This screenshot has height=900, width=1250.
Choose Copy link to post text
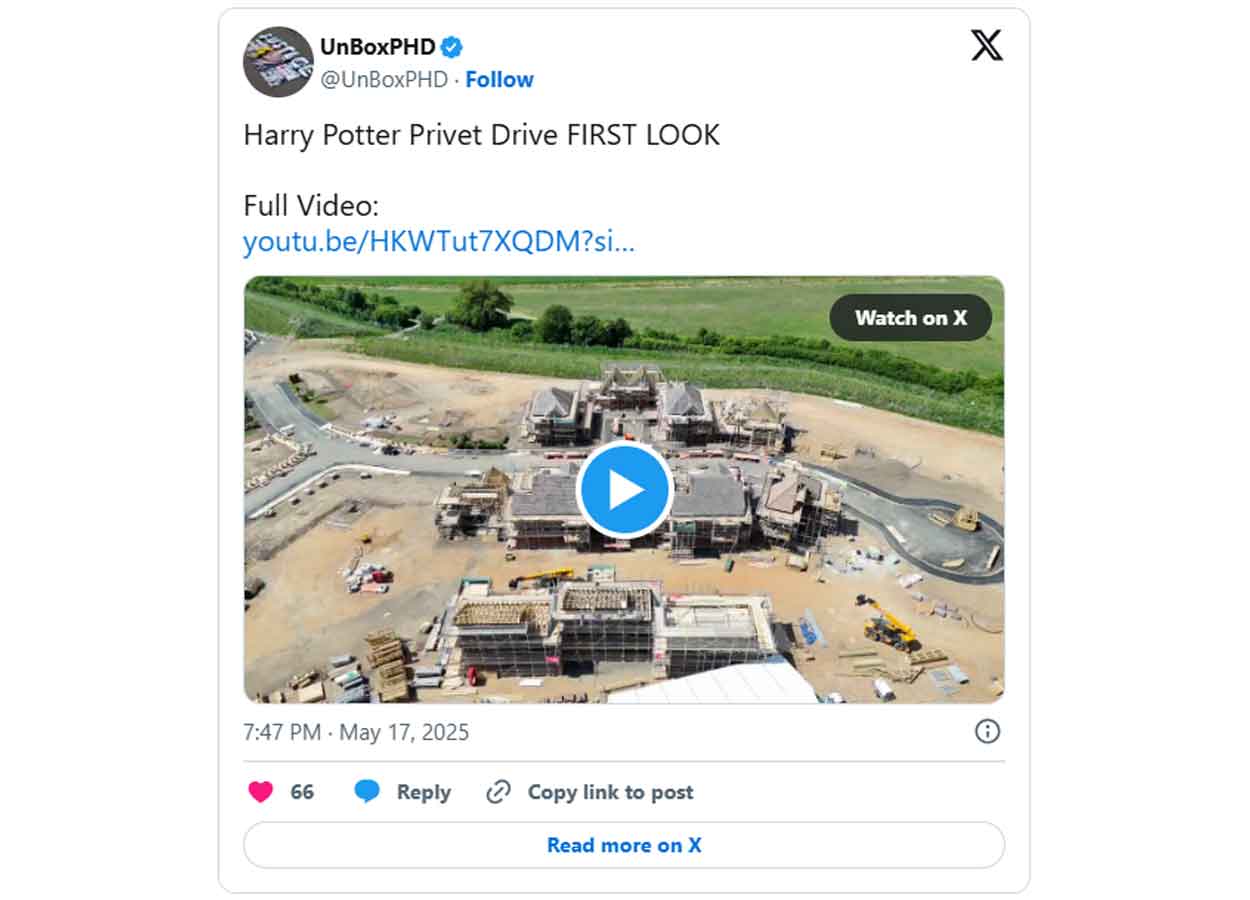pos(610,792)
